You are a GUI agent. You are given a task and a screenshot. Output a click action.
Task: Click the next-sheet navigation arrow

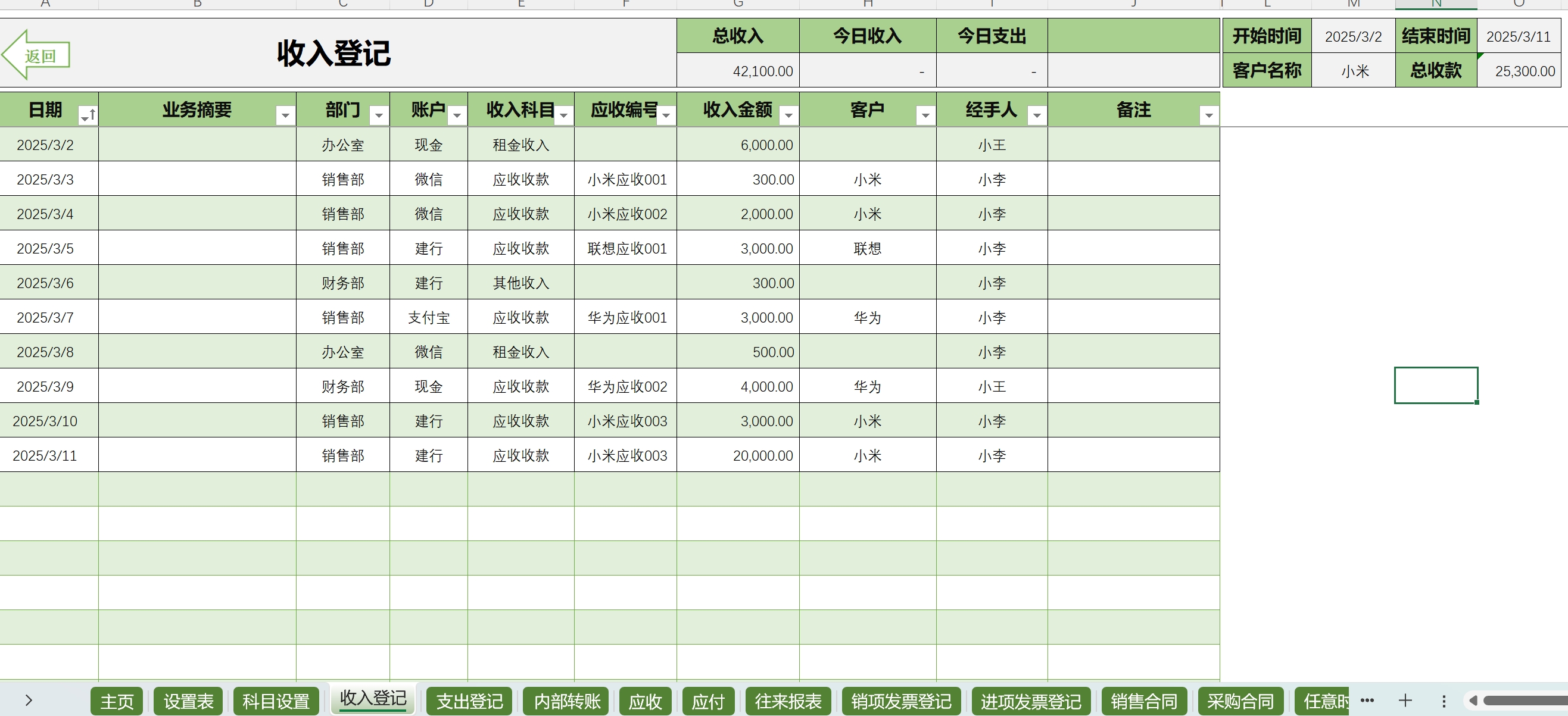point(29,700)
